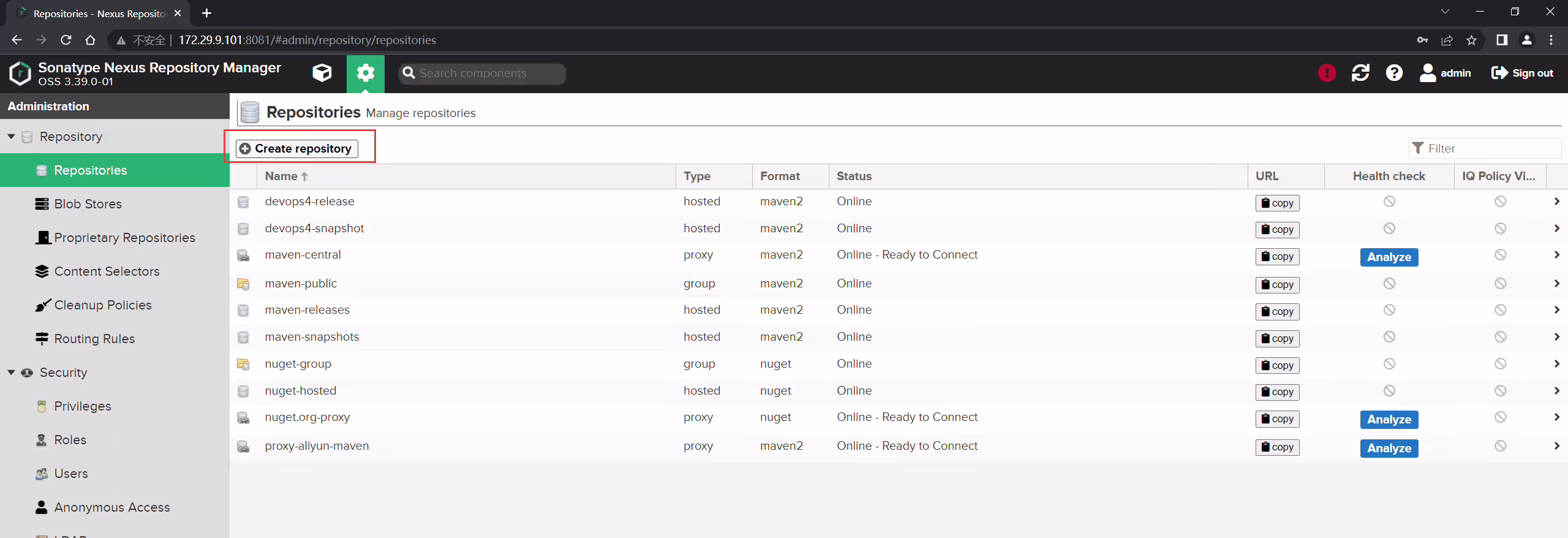Image resolution: width=1568 pixels, height=538 pixels.
Task: Analyze health of maven-central repository
Action: [x=1389, y=257]
